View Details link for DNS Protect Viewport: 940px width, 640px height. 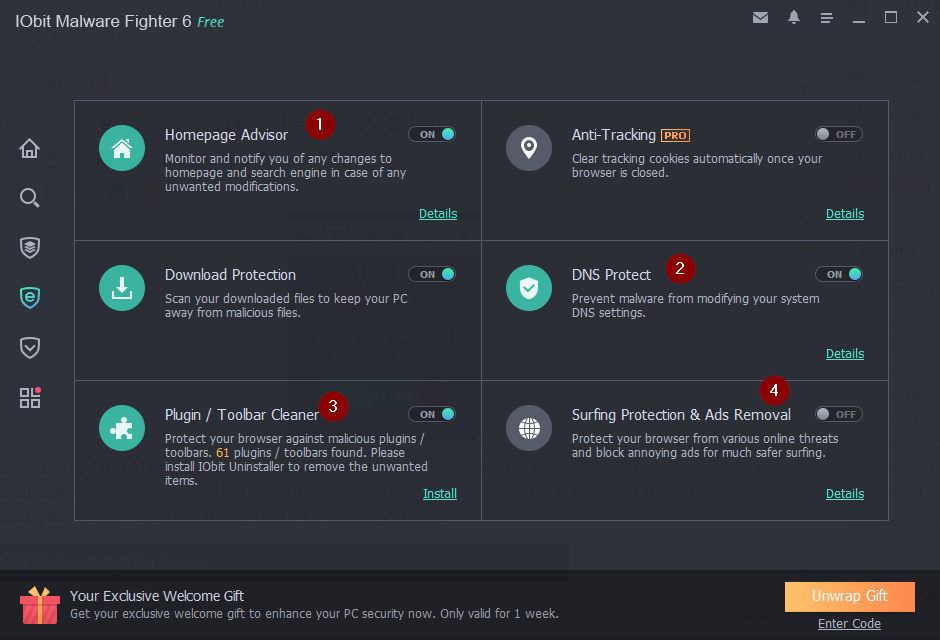(x=845, y=354)
